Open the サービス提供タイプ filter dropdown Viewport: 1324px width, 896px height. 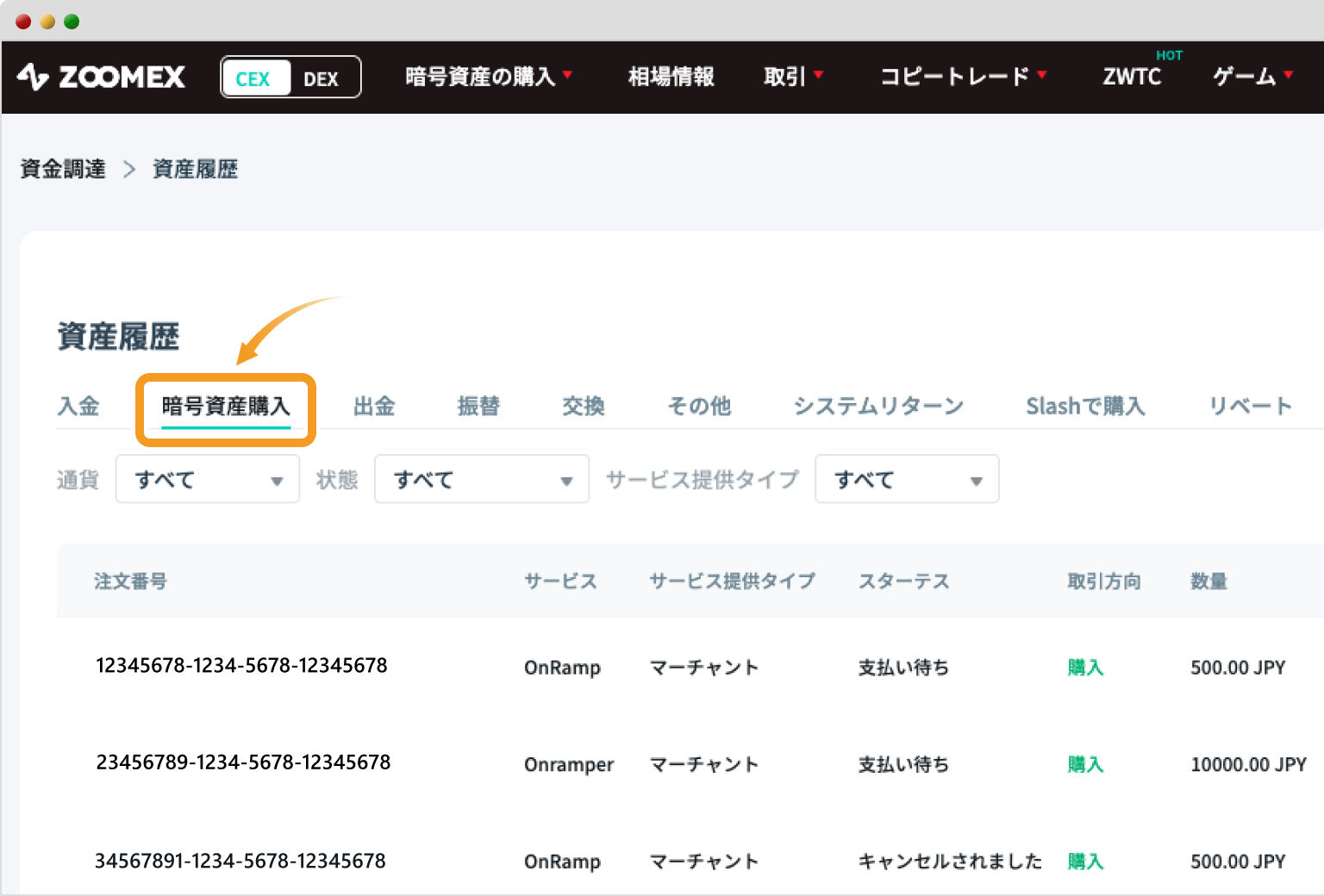pos(907,479)
